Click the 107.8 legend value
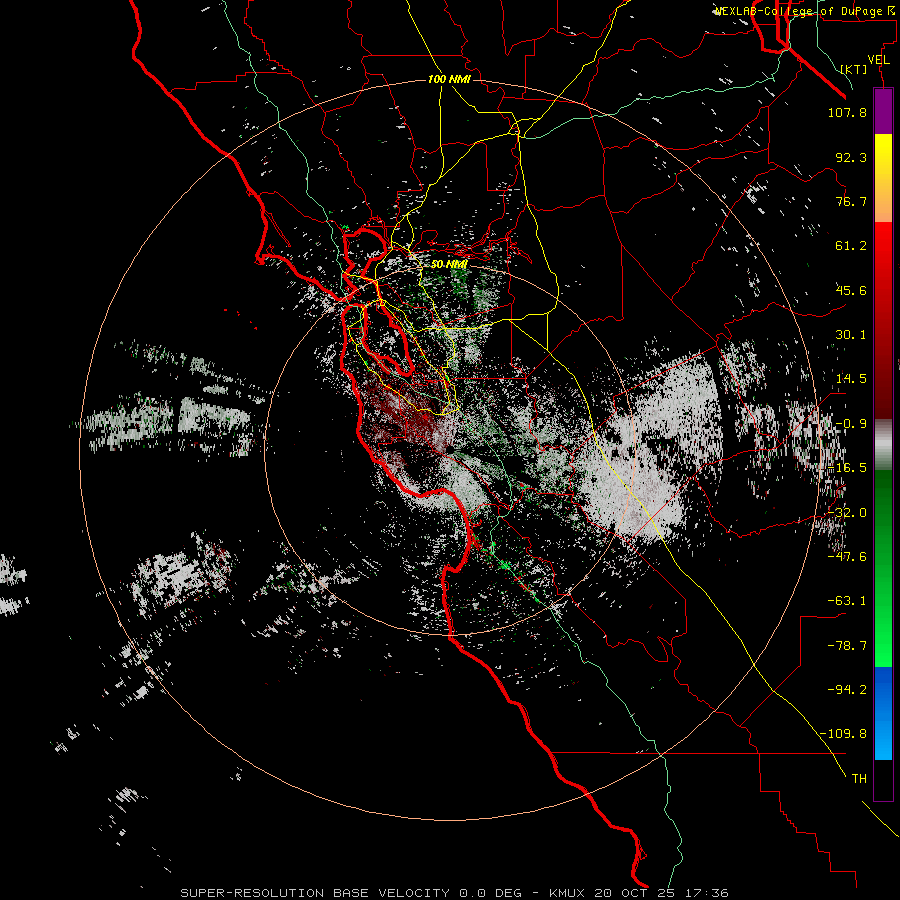900x900 pixels. 847,112
